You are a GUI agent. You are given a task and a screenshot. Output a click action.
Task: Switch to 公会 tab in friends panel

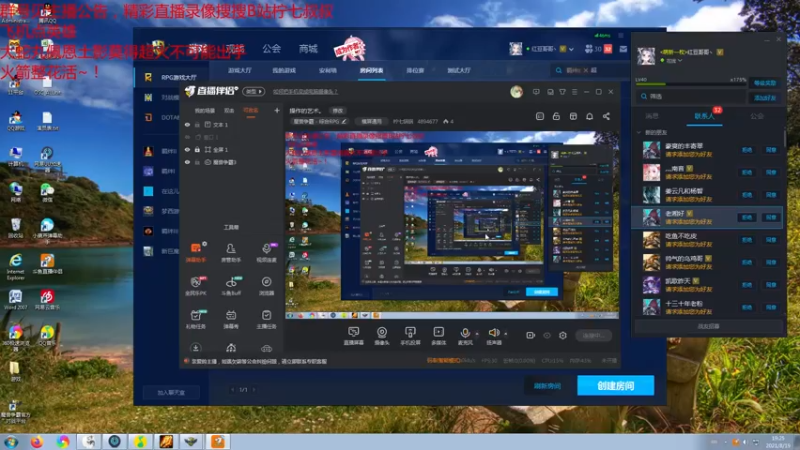click(x=757, y=116)
